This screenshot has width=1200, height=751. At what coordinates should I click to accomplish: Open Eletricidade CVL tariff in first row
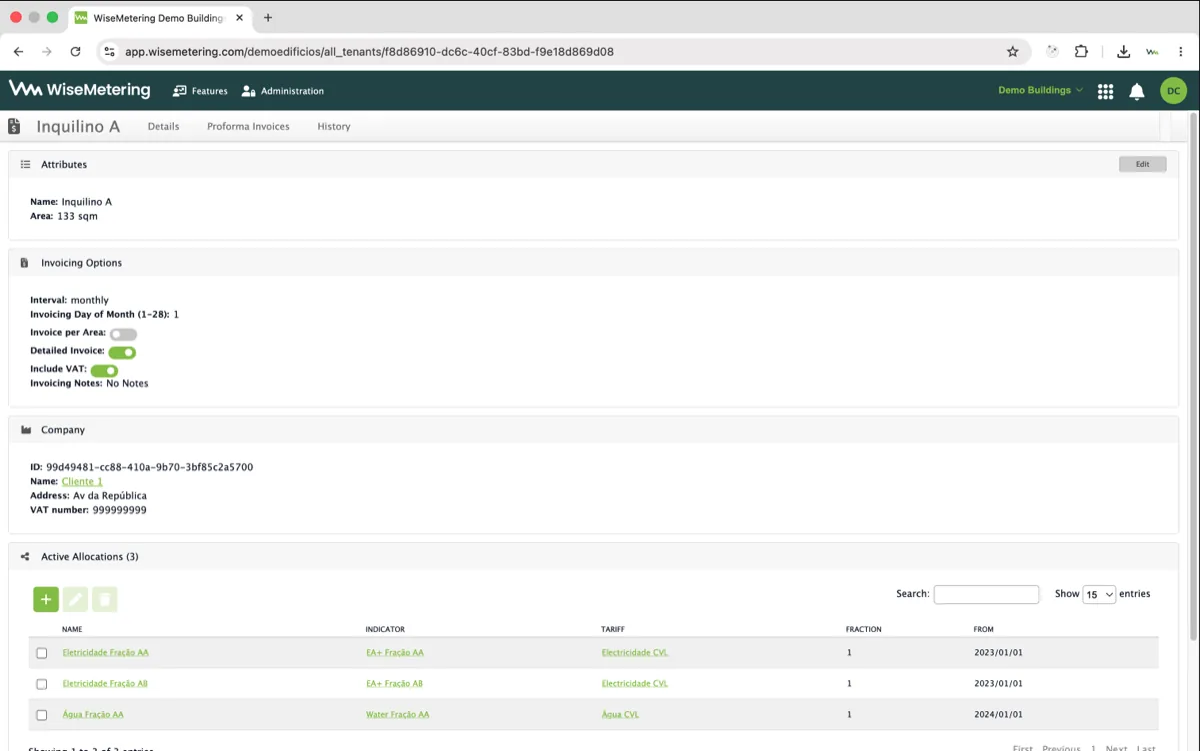[x=635, y=653]
